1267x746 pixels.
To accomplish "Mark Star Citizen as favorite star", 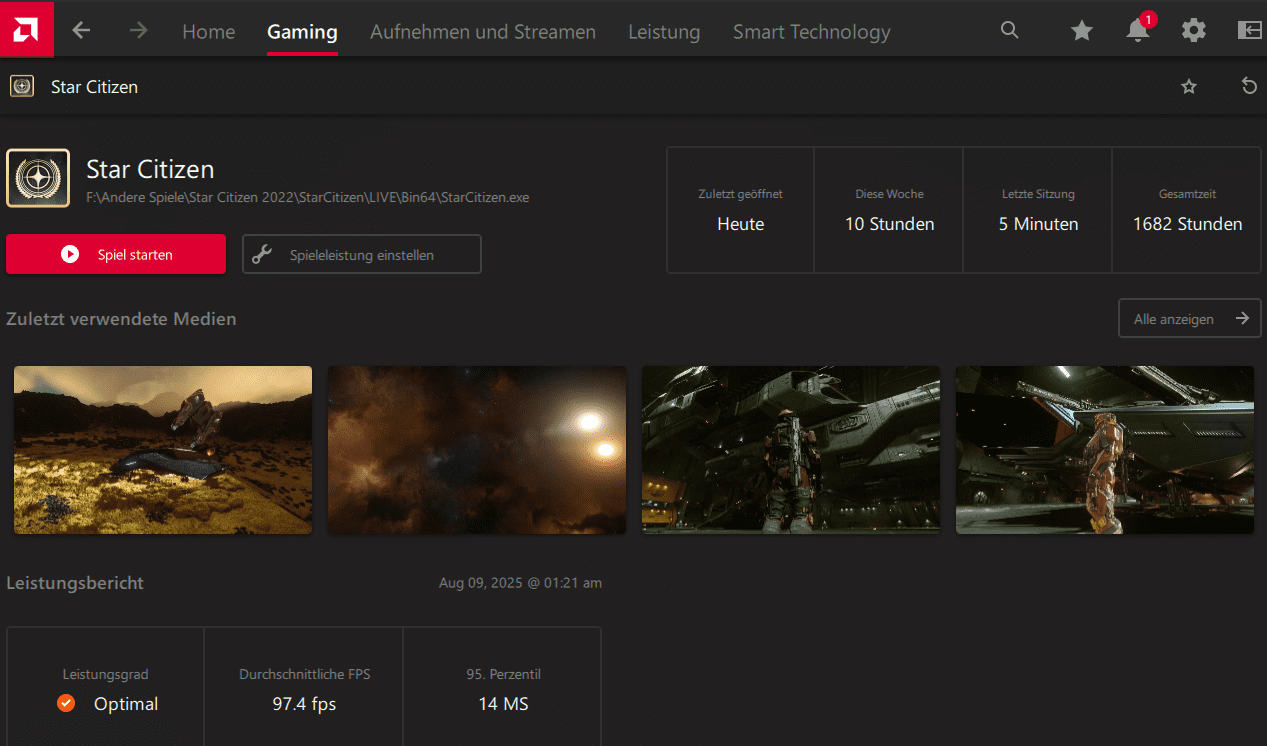I will point(1189,87).
